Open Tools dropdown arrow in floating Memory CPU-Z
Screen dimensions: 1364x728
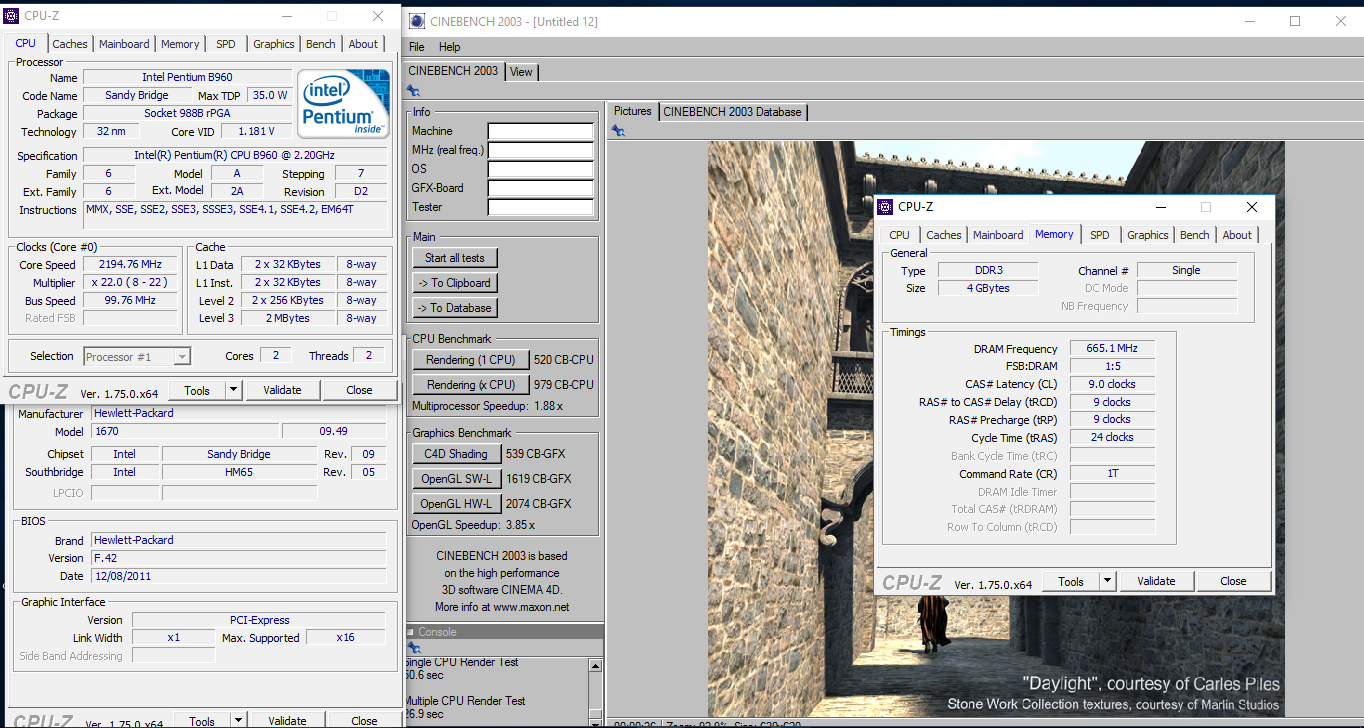pos(1107,581)
